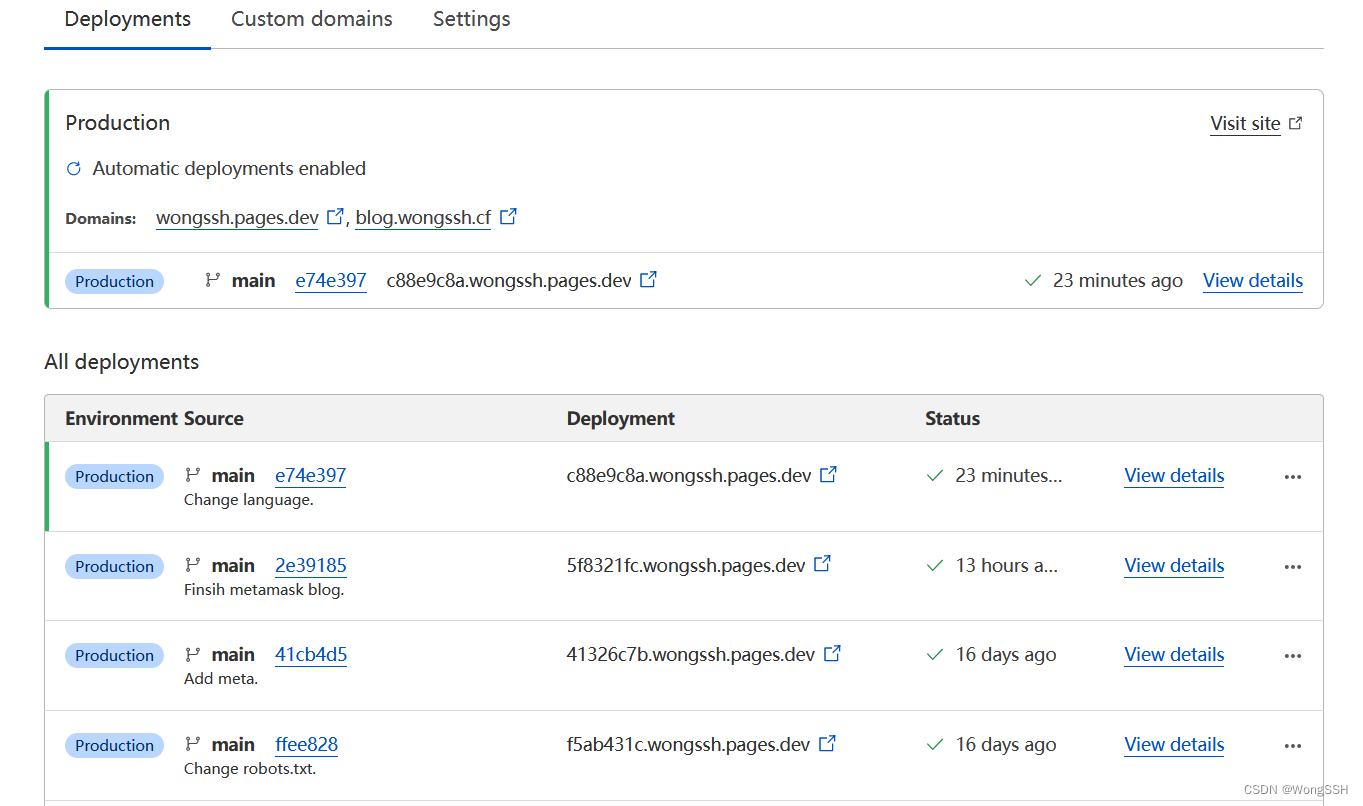
Task: Click the Add meta. commit message
Action: coord(221,679)
